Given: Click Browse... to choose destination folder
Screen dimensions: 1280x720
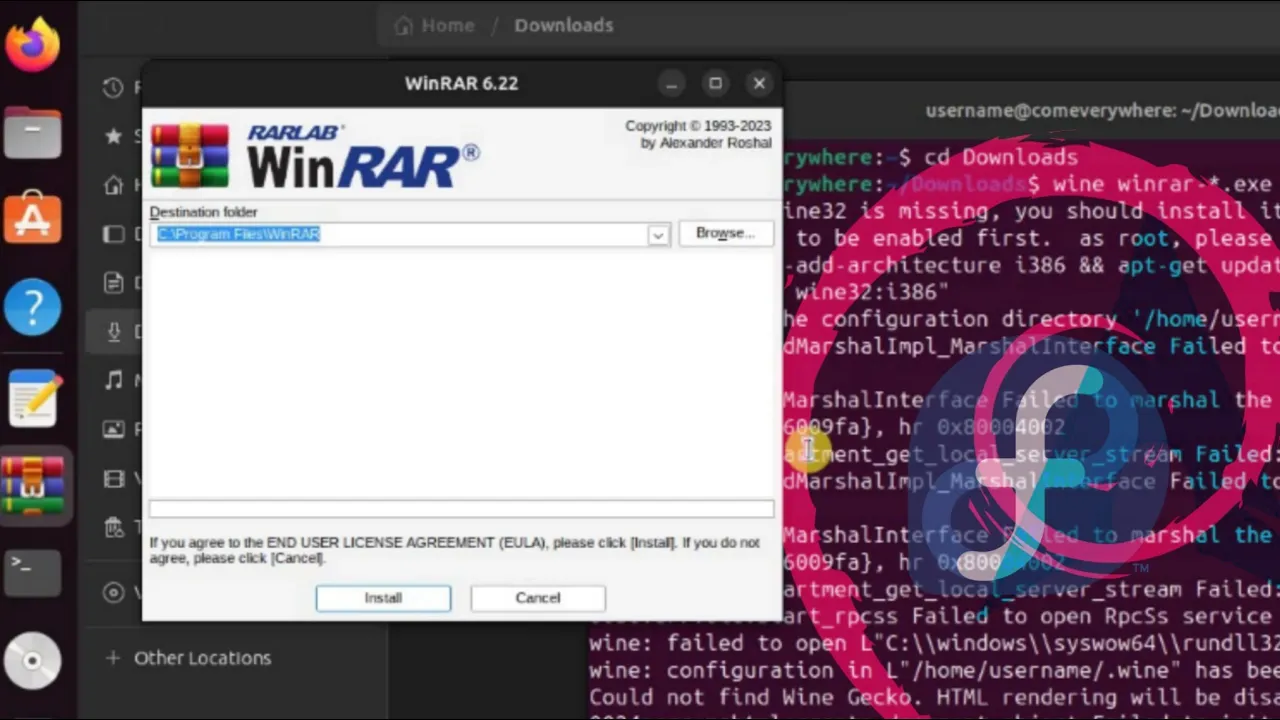Looking at the screenshot, I should [725, 233].
